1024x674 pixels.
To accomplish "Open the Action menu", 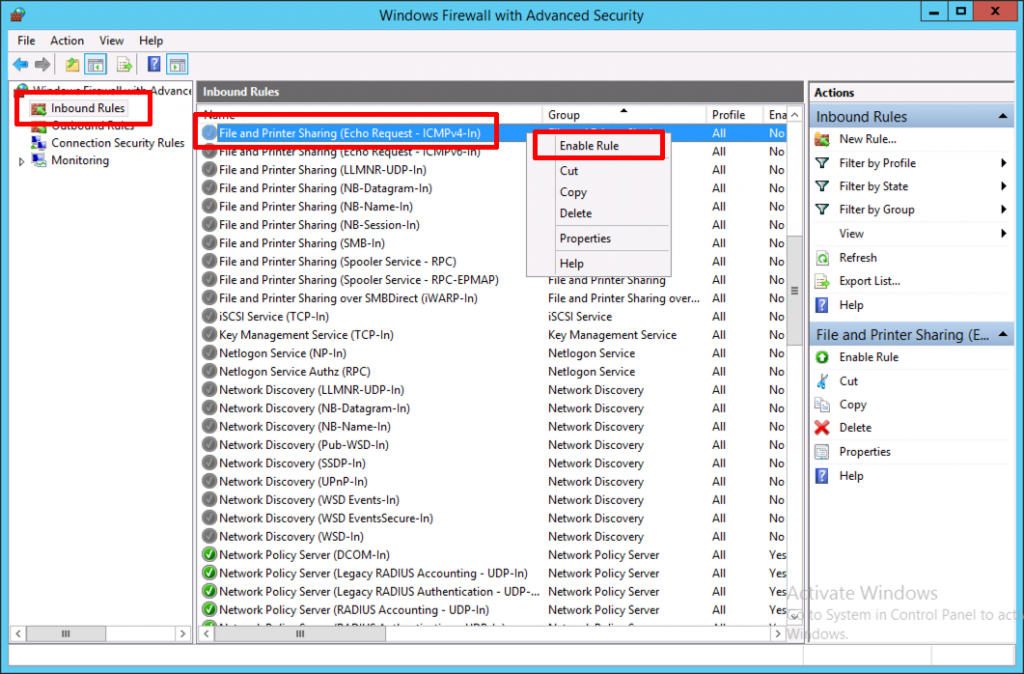I will (x=66, y=40).
